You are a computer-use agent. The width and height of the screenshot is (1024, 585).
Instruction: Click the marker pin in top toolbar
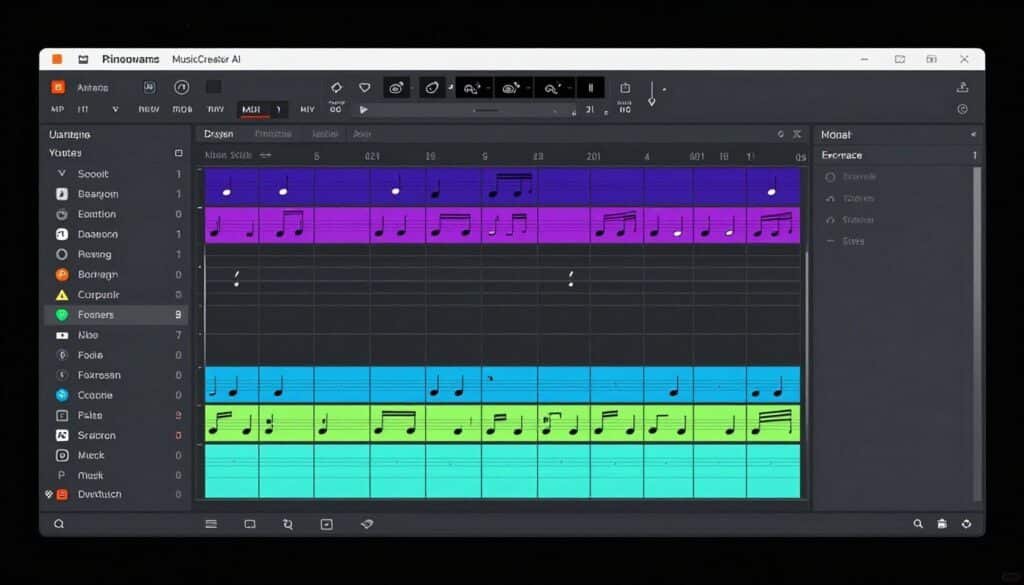click(x=651, y=93)
